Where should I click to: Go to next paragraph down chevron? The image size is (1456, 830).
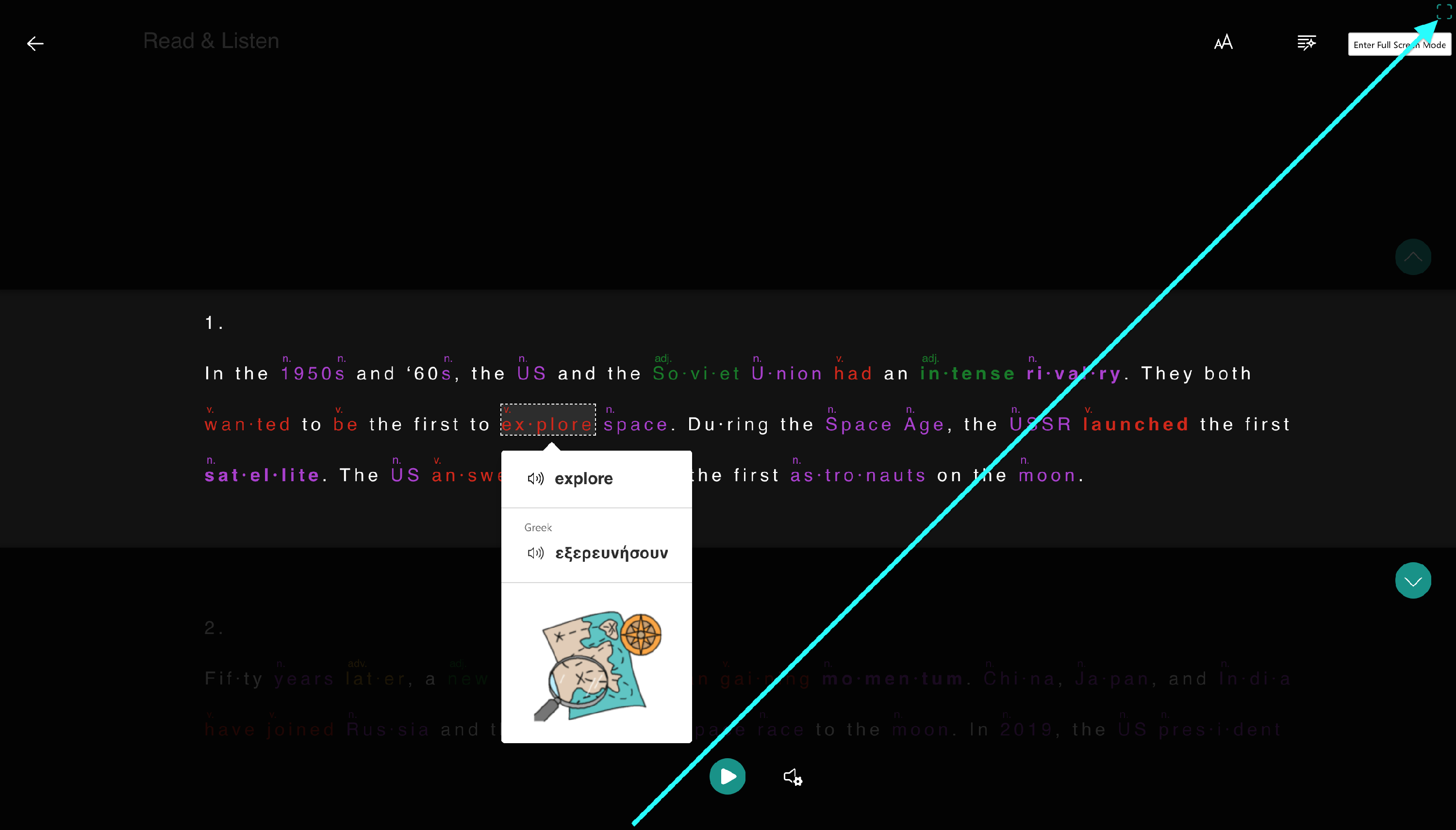[x=1412, y=580]
